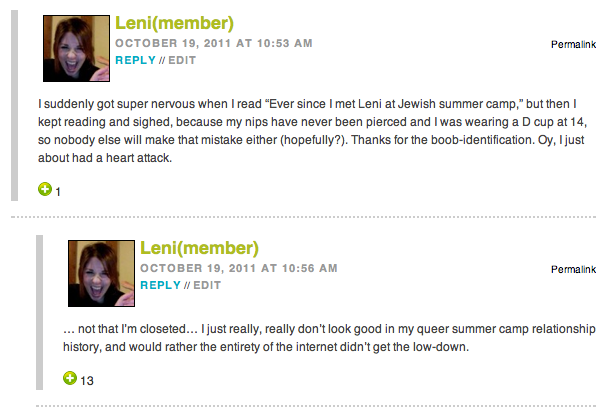Open Permalink for the 10:56 AM comment
The width and height of the screenshot is (604, 416).
(573, 270)
